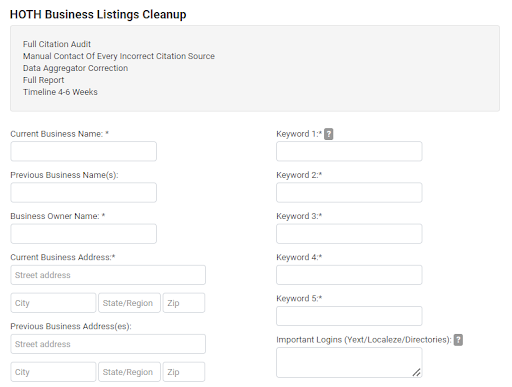Click Previous Business Address street address field

[x=108, y=344]
